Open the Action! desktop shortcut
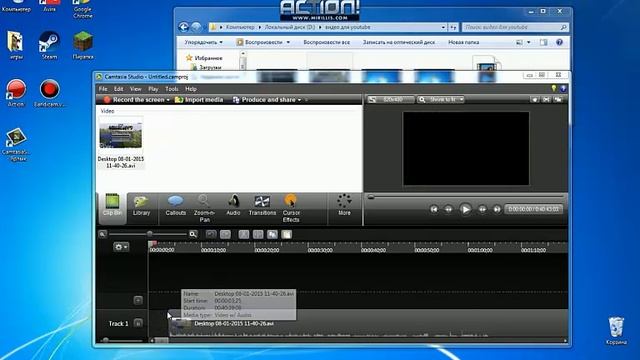Viewport: 640px width, 360px height. [x=16, y=93]
